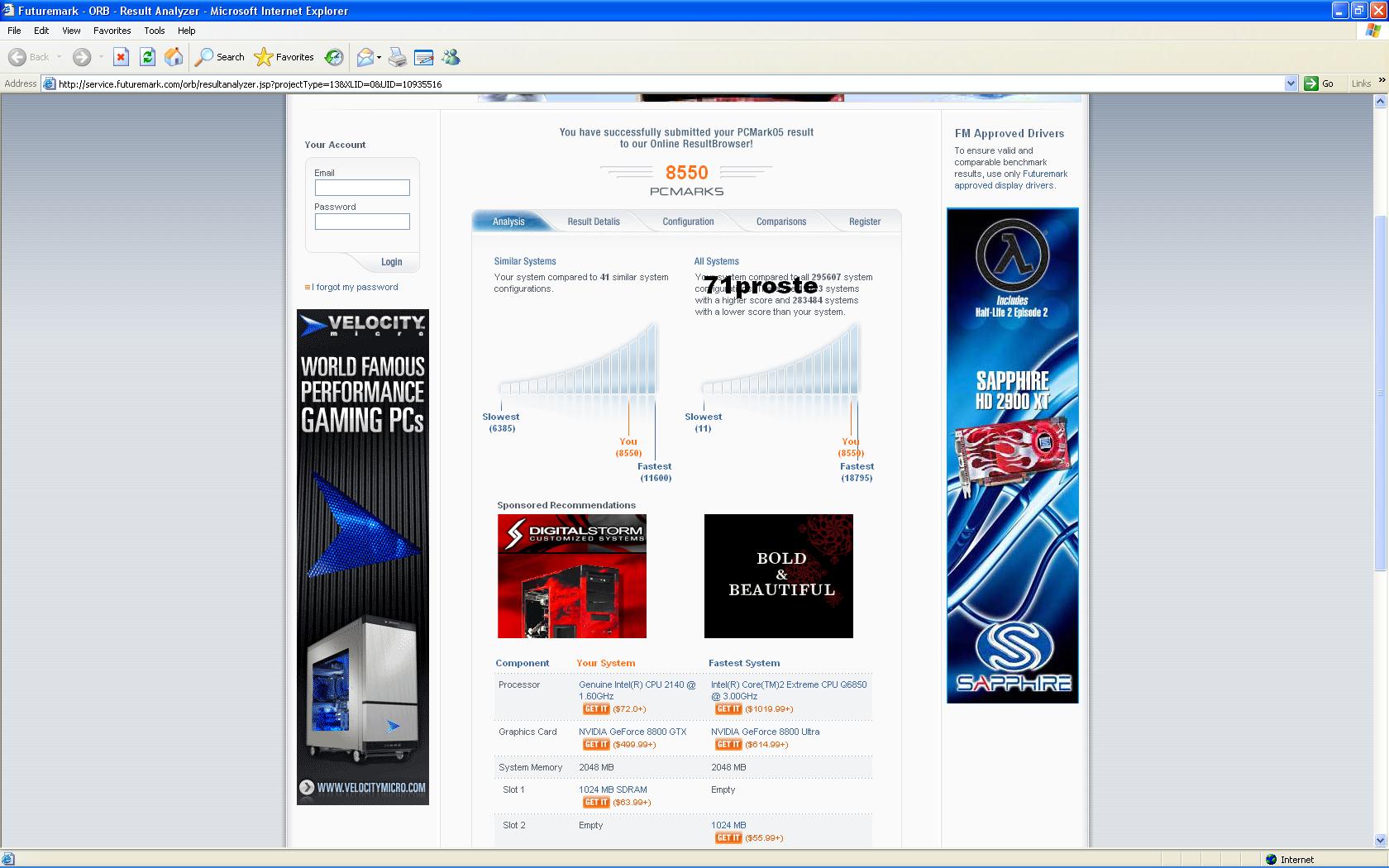Open the Register tab
This screenshot has height=868, width=1389.
click(x=865, y=222)
